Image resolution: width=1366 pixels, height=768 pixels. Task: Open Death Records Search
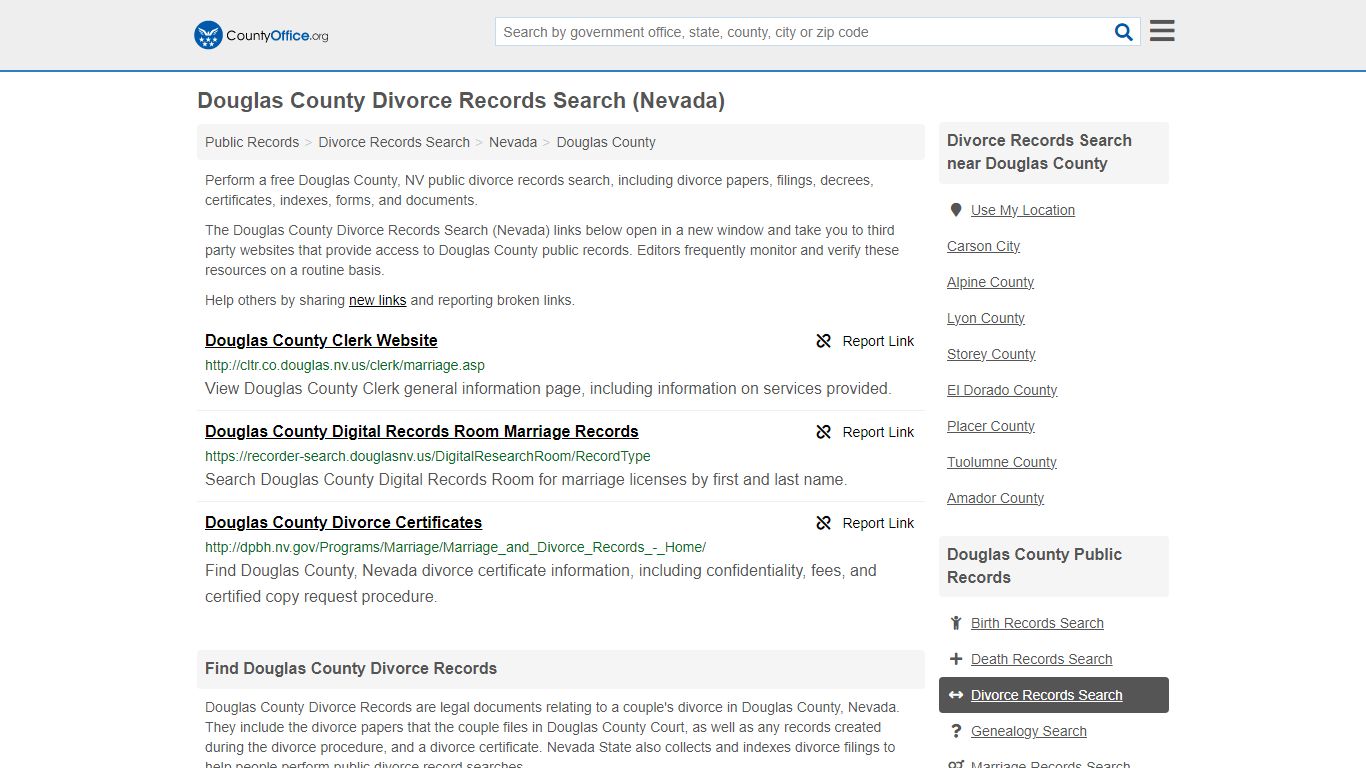point(1041,659)
